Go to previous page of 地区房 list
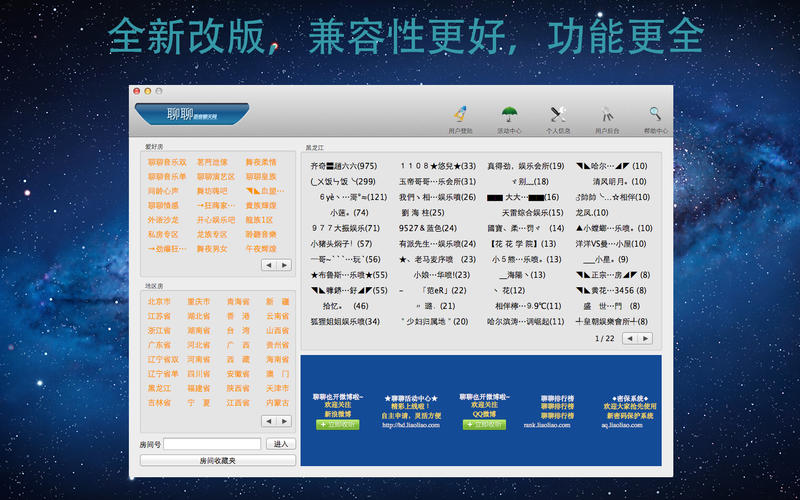This screenshot has width=800, height=500. (269, 421)
